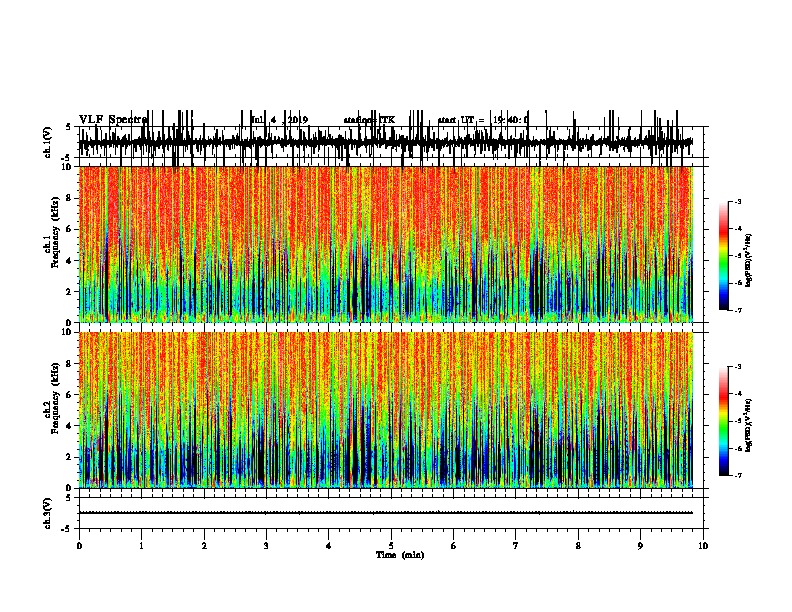Click the "8" kHz tick on ch.1 frequency axis

click(x=70, y=198)
